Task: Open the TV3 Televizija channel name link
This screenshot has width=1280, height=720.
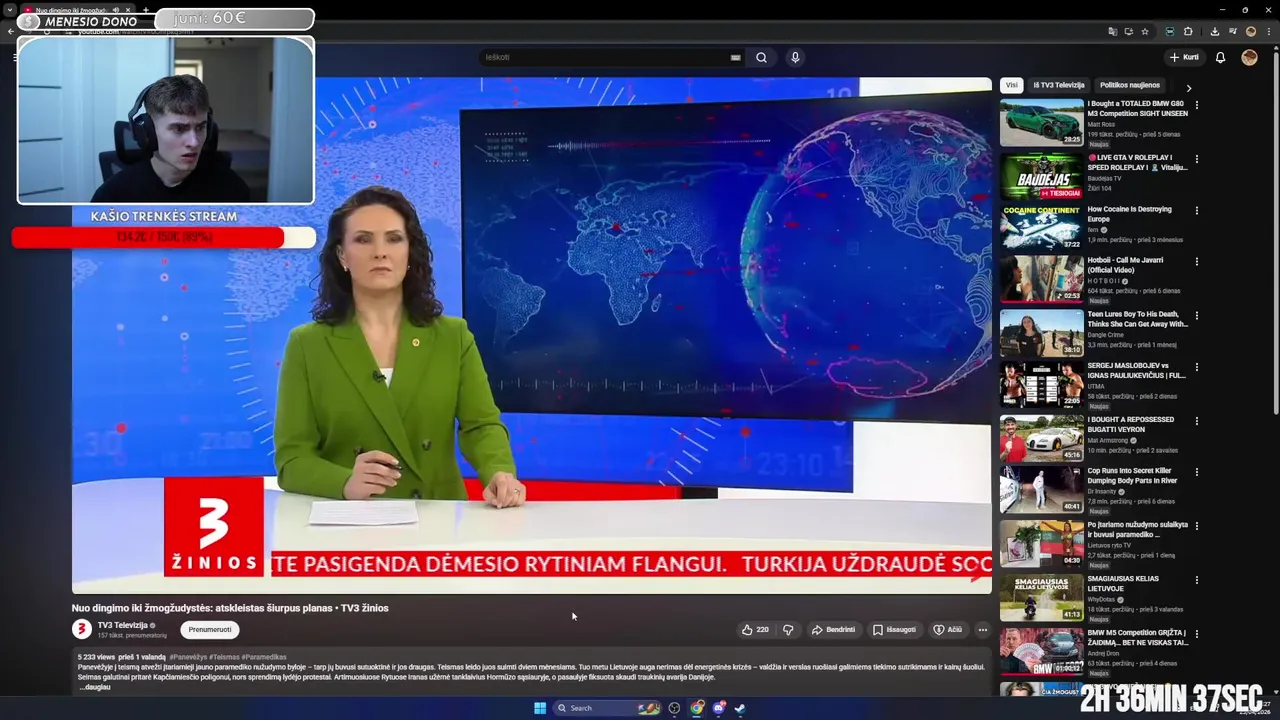Action: (122, 625)
